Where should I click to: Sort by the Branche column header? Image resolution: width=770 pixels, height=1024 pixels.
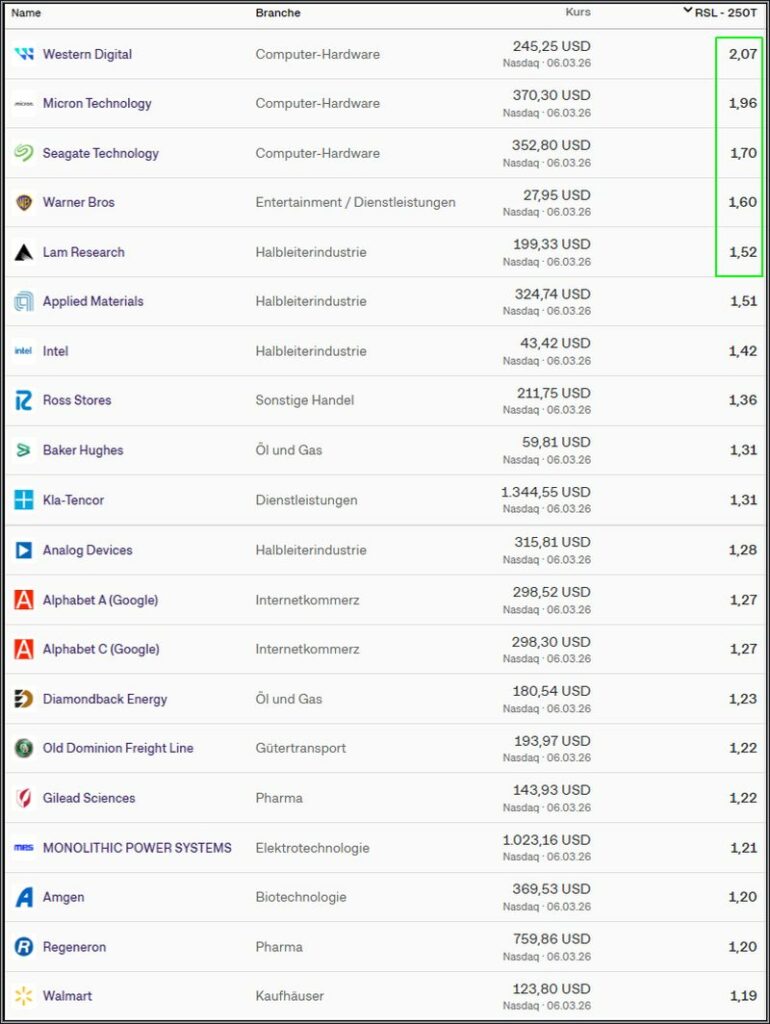278,13
